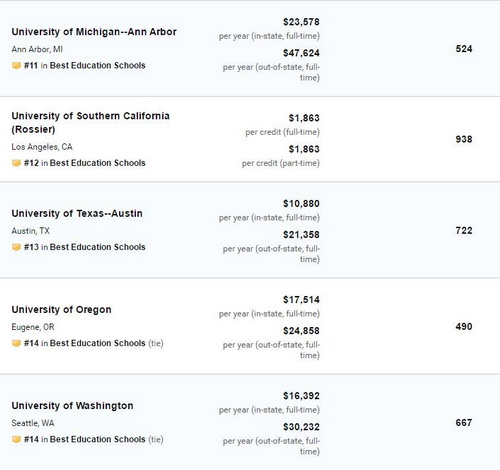Open University of Washington page

pyautogui.click(x=72, y=406)
